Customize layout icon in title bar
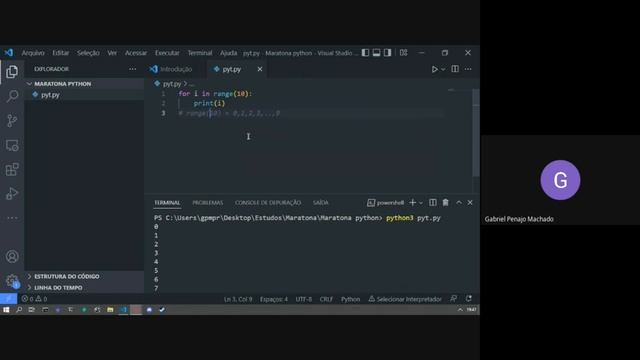 click(x=403, y=53)
